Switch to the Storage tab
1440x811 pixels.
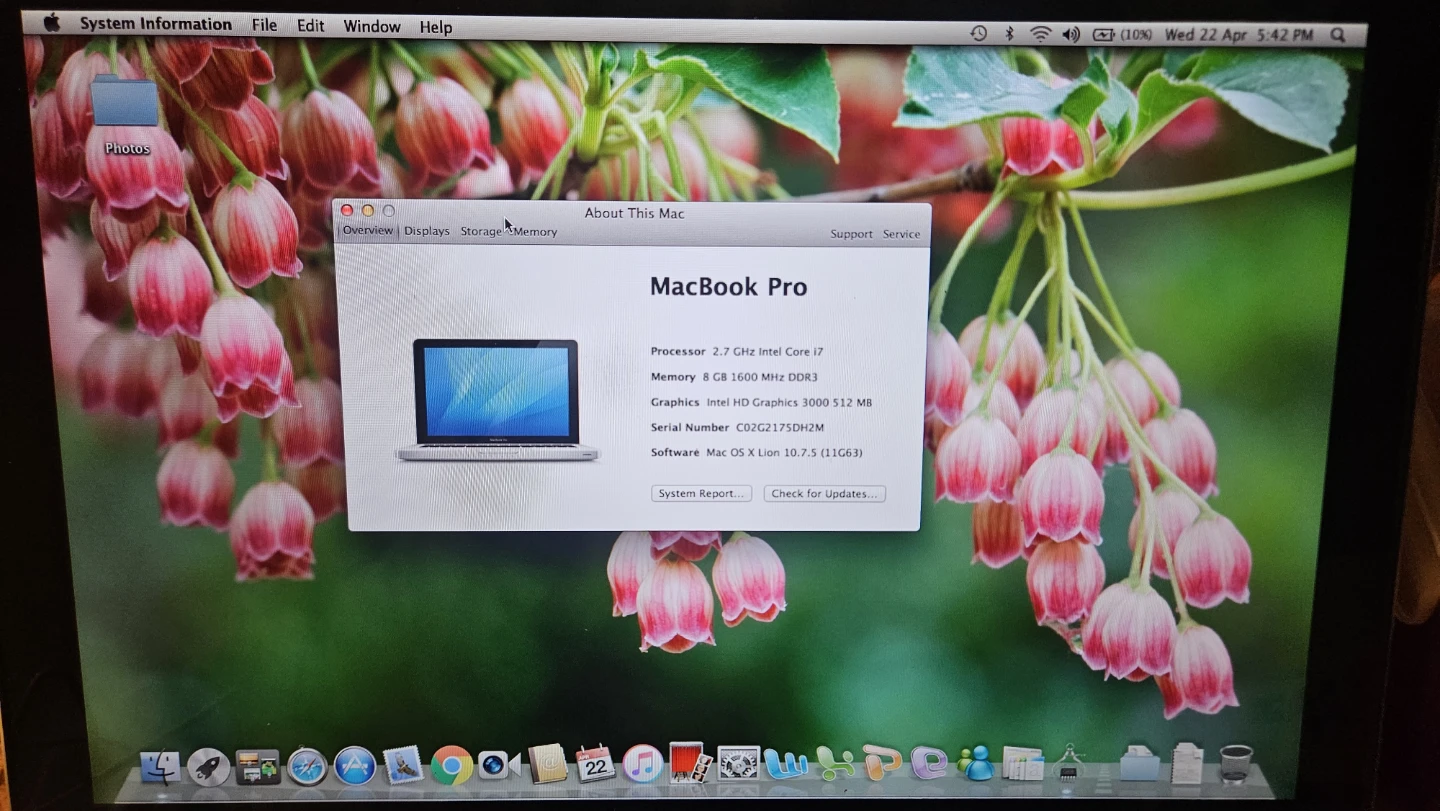coord(481,232)
